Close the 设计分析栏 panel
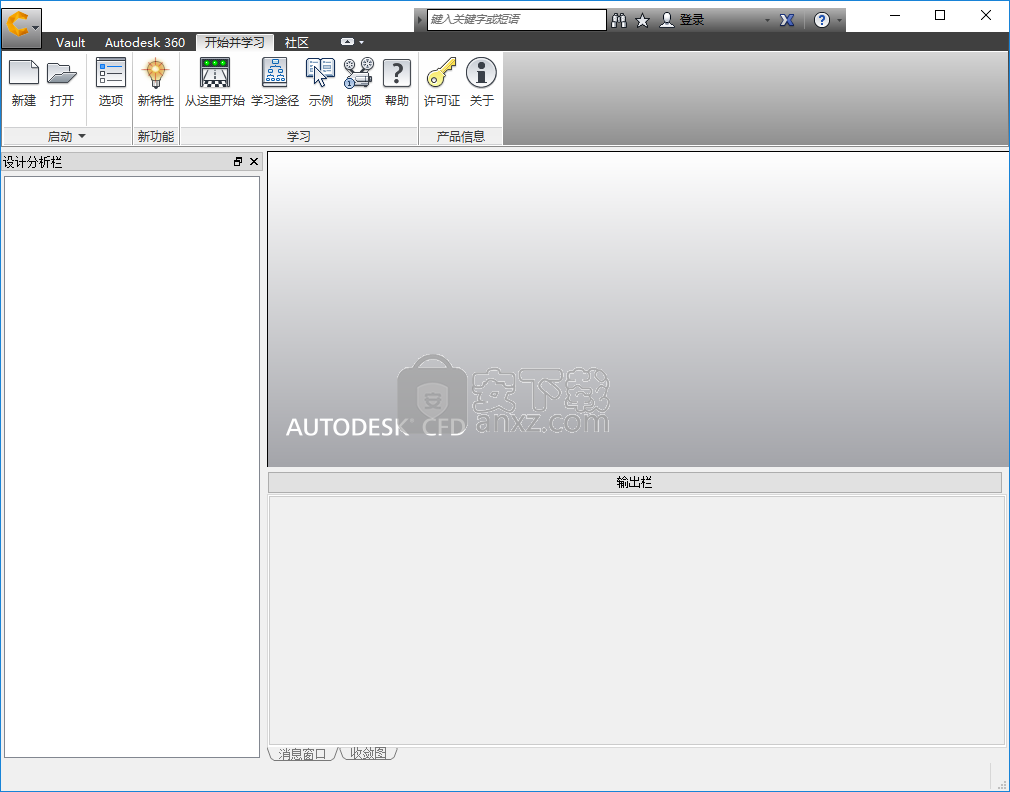This screenshot has height=792, width=1010. click(x=254, y=162)
